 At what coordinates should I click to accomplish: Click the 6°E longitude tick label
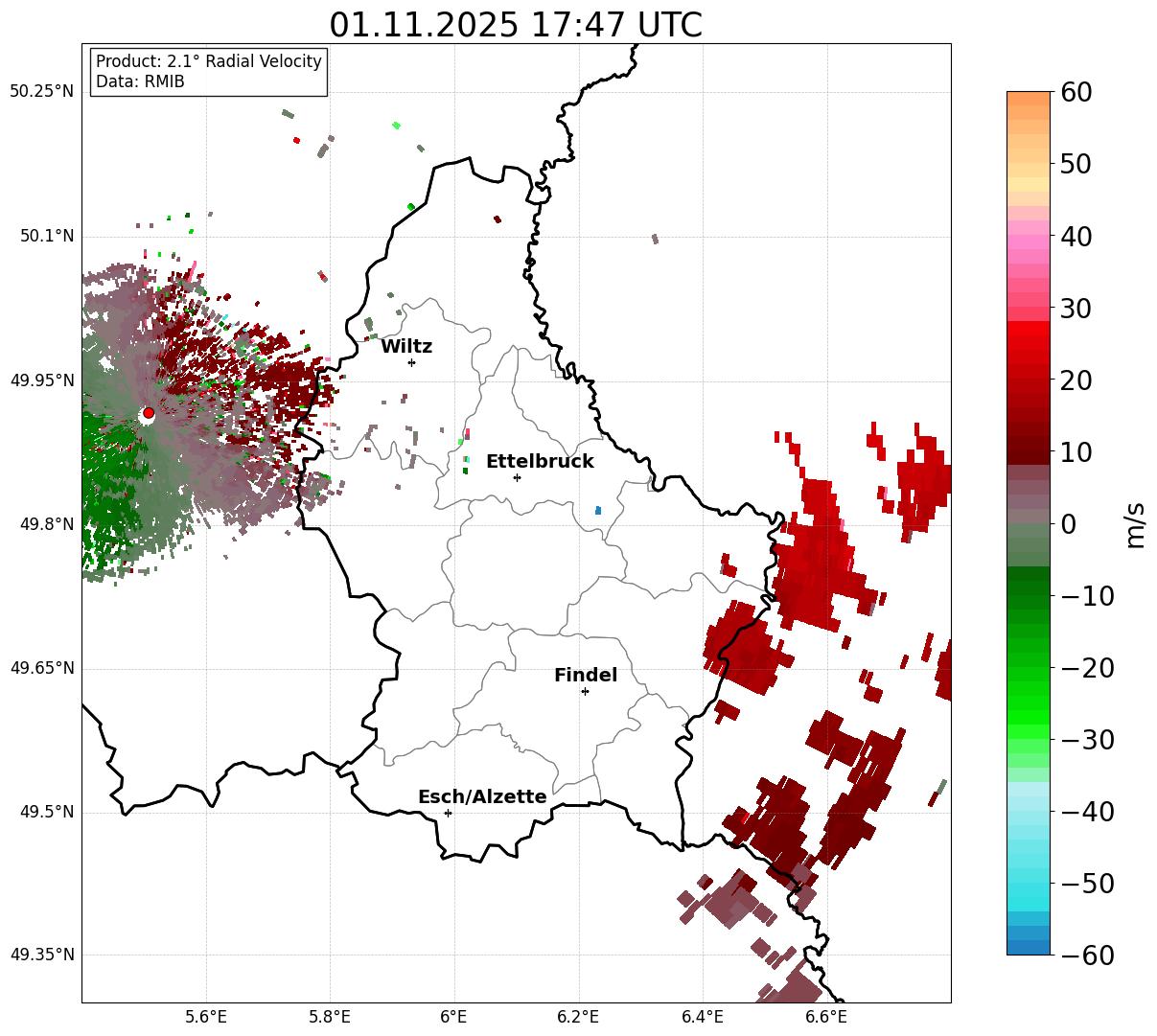(454, 1017)
